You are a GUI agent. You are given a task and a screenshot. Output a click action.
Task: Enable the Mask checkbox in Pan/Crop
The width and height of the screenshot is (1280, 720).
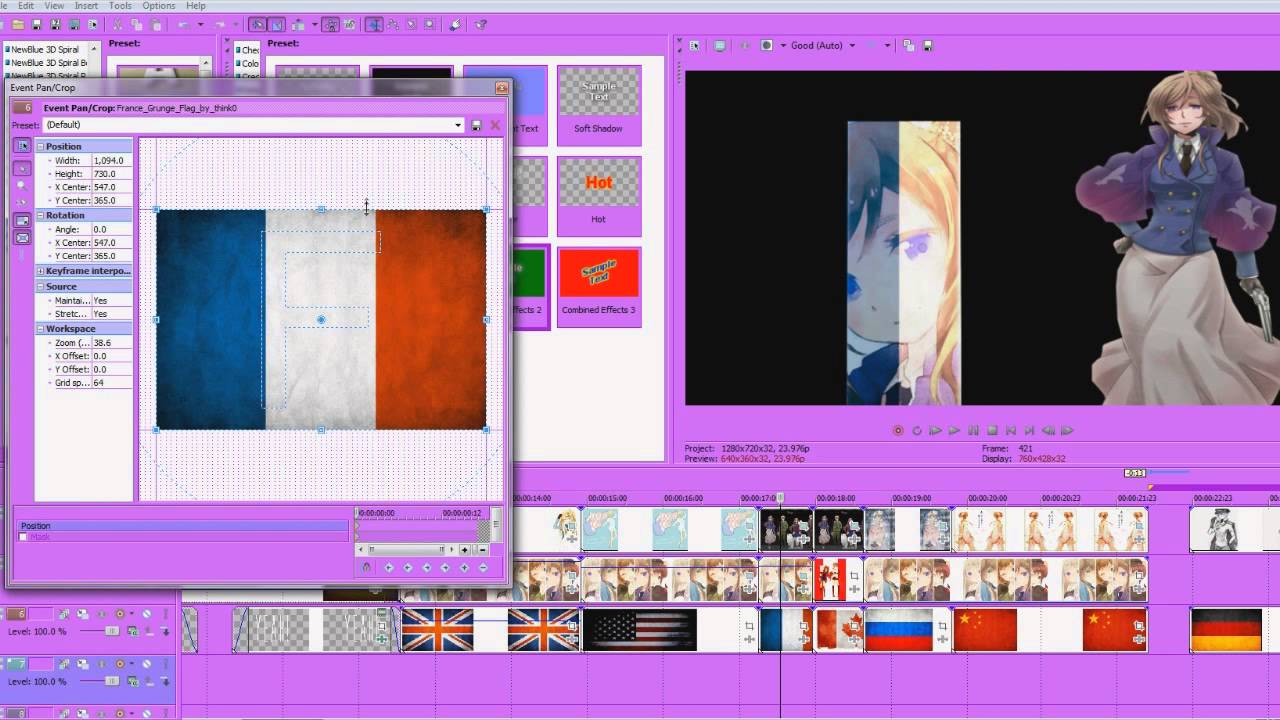(23, 537)
